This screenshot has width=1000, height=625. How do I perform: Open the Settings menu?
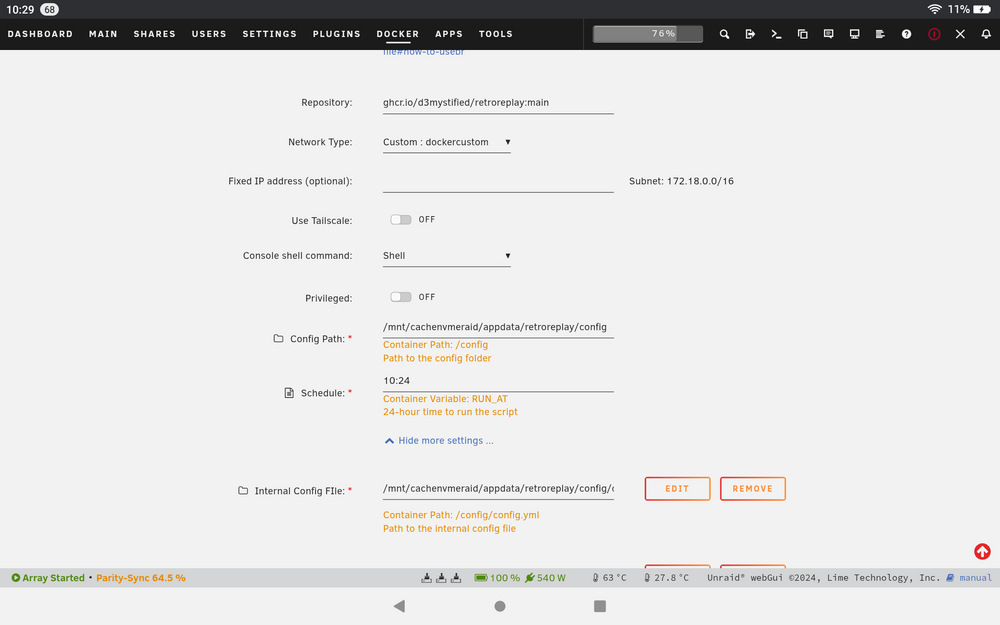[270, 34]
